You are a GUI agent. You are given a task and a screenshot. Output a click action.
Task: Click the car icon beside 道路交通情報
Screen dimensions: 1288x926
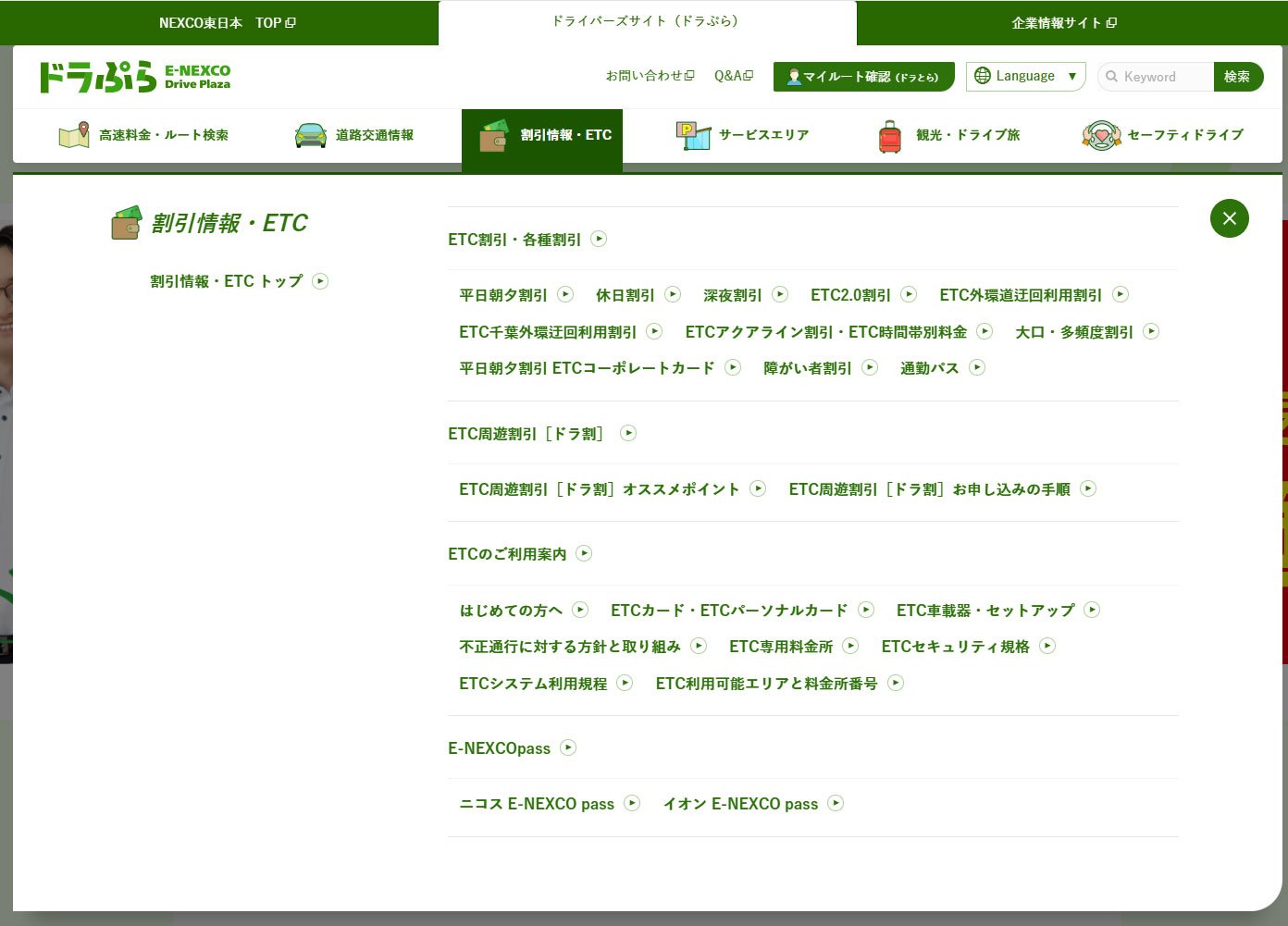tap(311, 135)
